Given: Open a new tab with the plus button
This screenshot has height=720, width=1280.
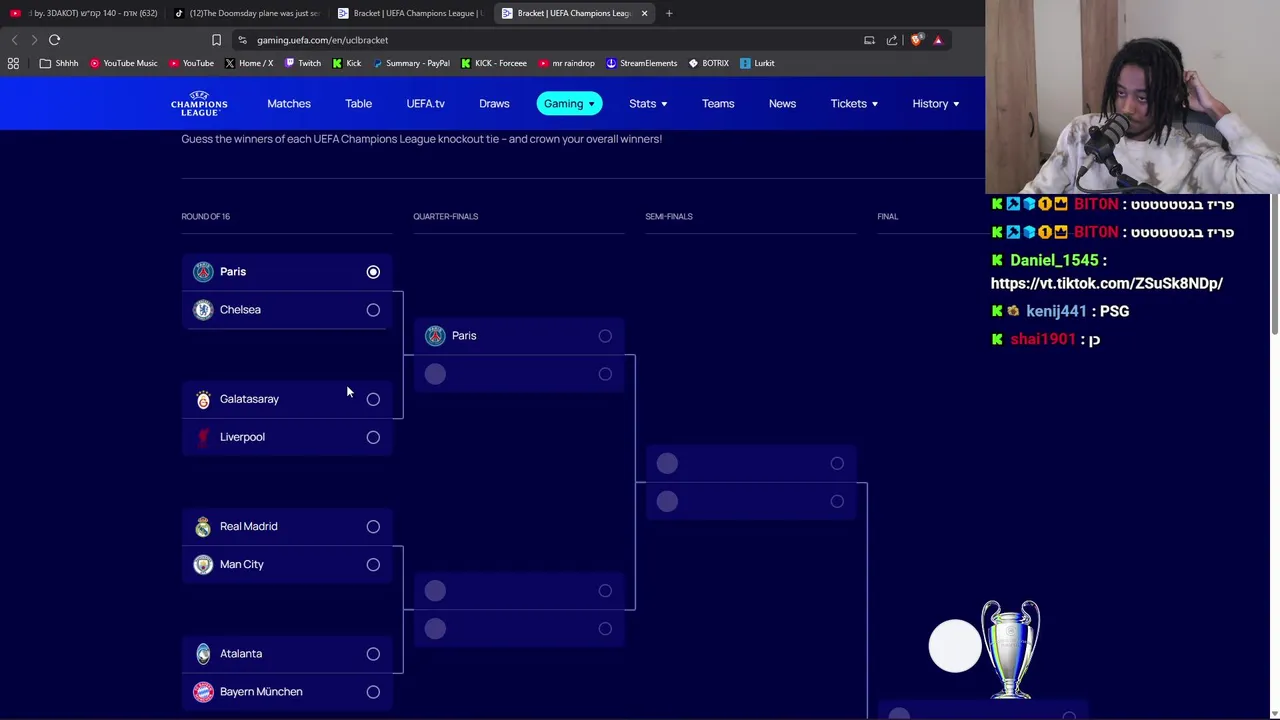Looking at the screenshot, I should pyautogui.click(x=669, y=13).
